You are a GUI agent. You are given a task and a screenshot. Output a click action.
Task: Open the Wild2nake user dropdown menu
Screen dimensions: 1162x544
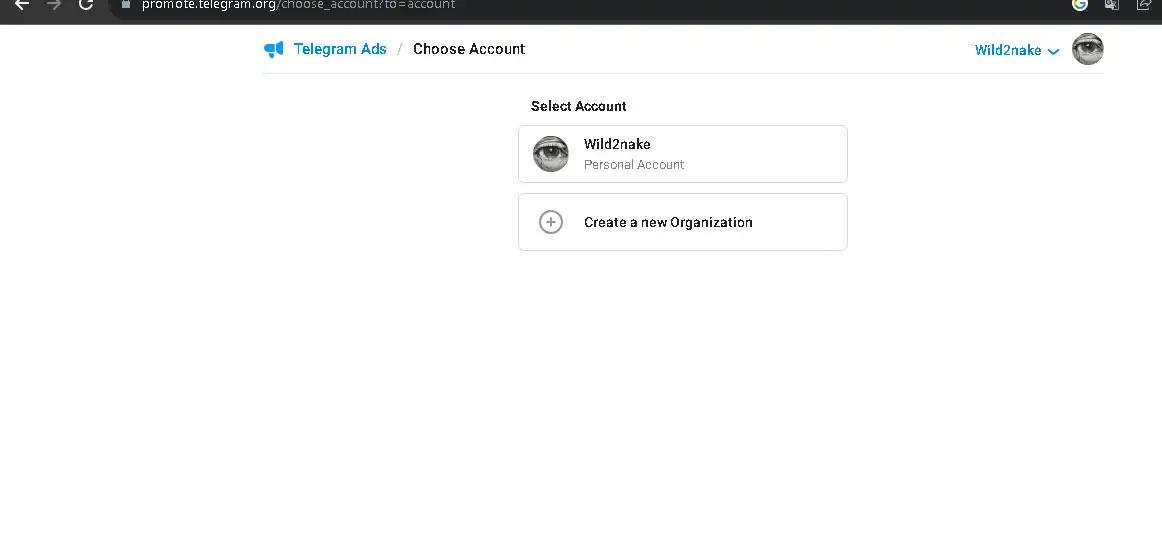[1017, 50]
